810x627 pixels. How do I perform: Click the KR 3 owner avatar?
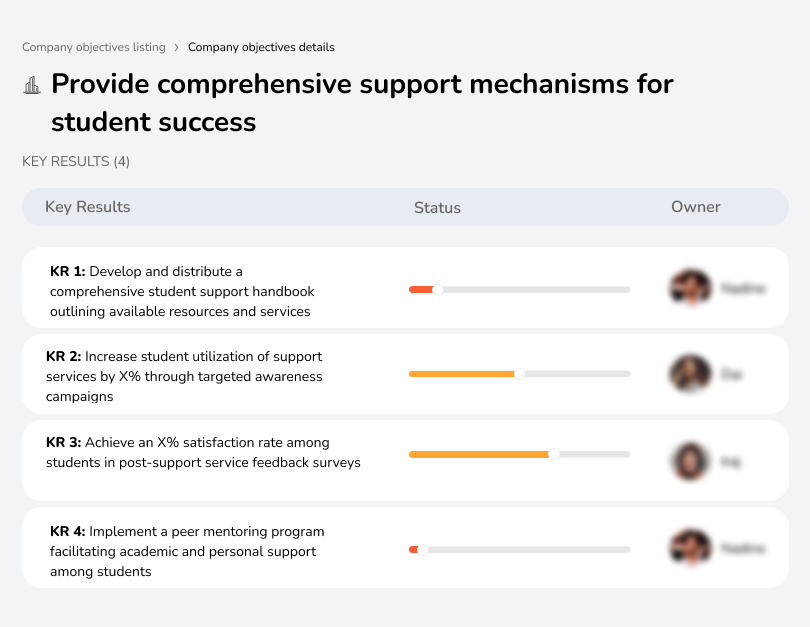tap(691, 461)
